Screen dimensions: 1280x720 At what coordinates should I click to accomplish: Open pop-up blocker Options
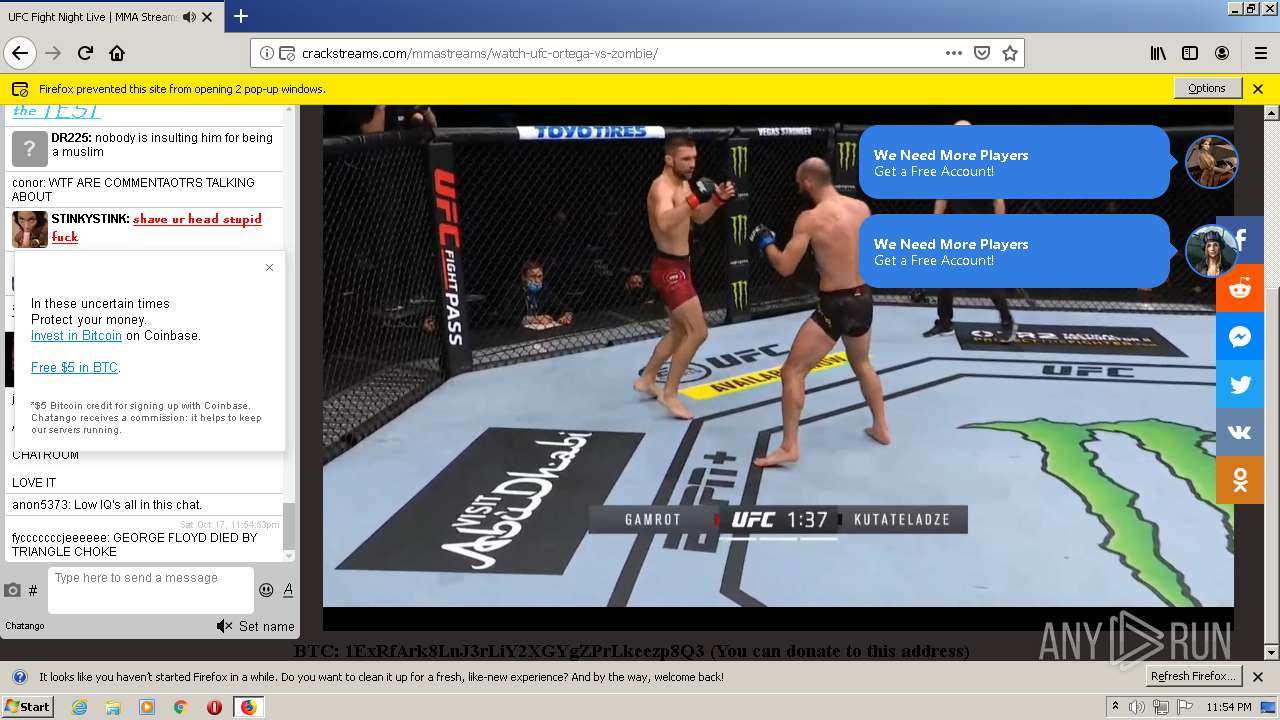click(1207, 88)
